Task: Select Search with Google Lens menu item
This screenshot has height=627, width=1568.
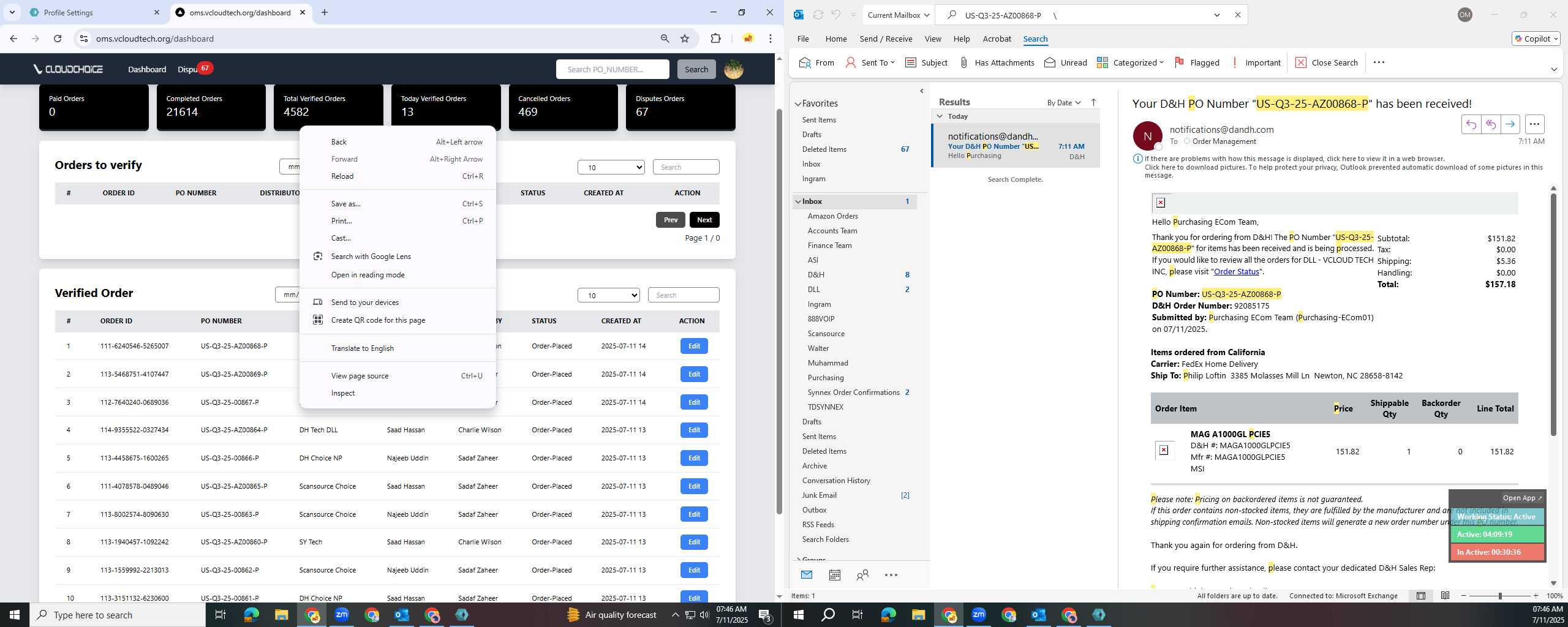Action: [398, 257]
